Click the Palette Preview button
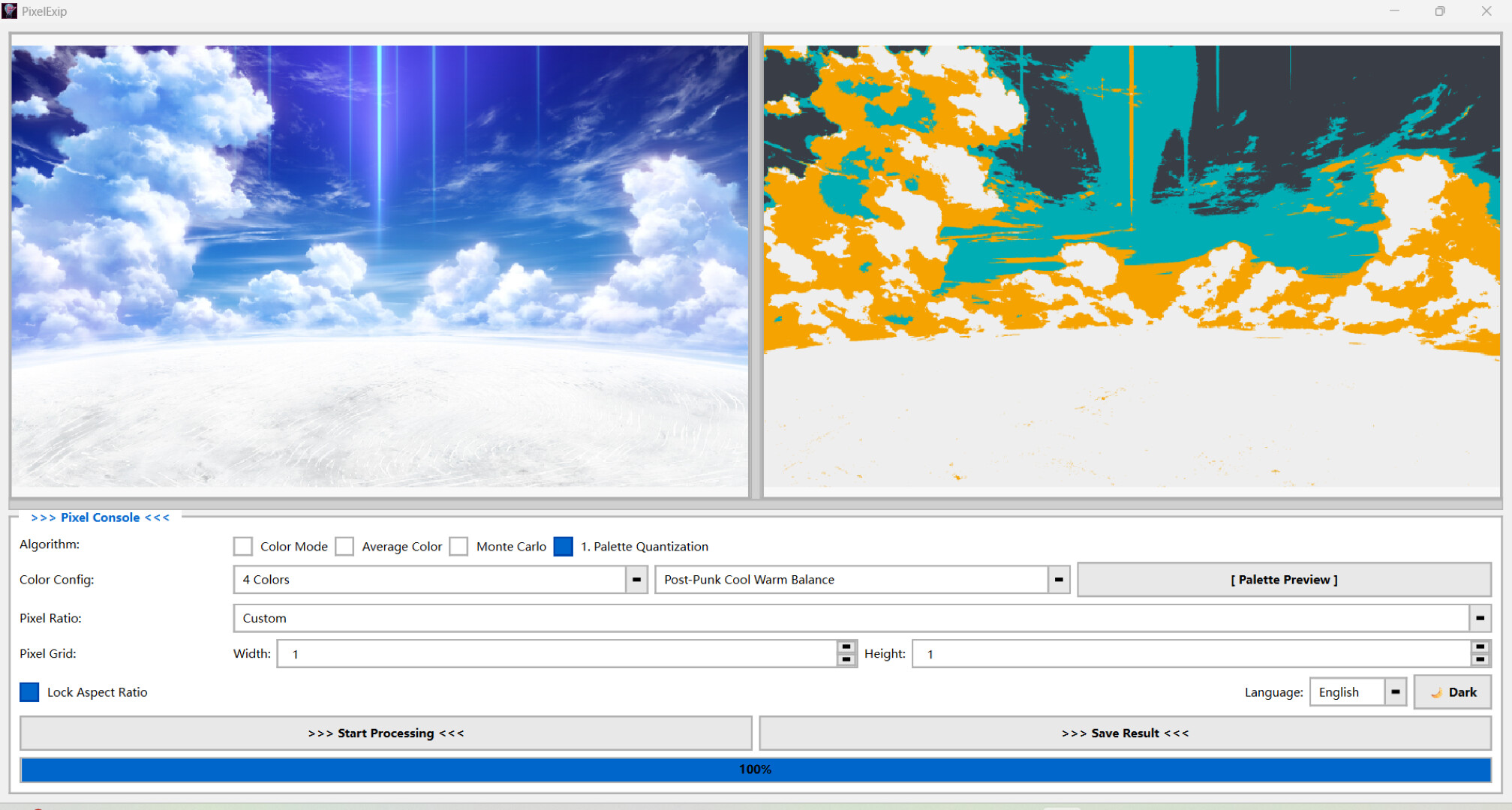Screen dimensions: 1512x810 pos(1284,579)
